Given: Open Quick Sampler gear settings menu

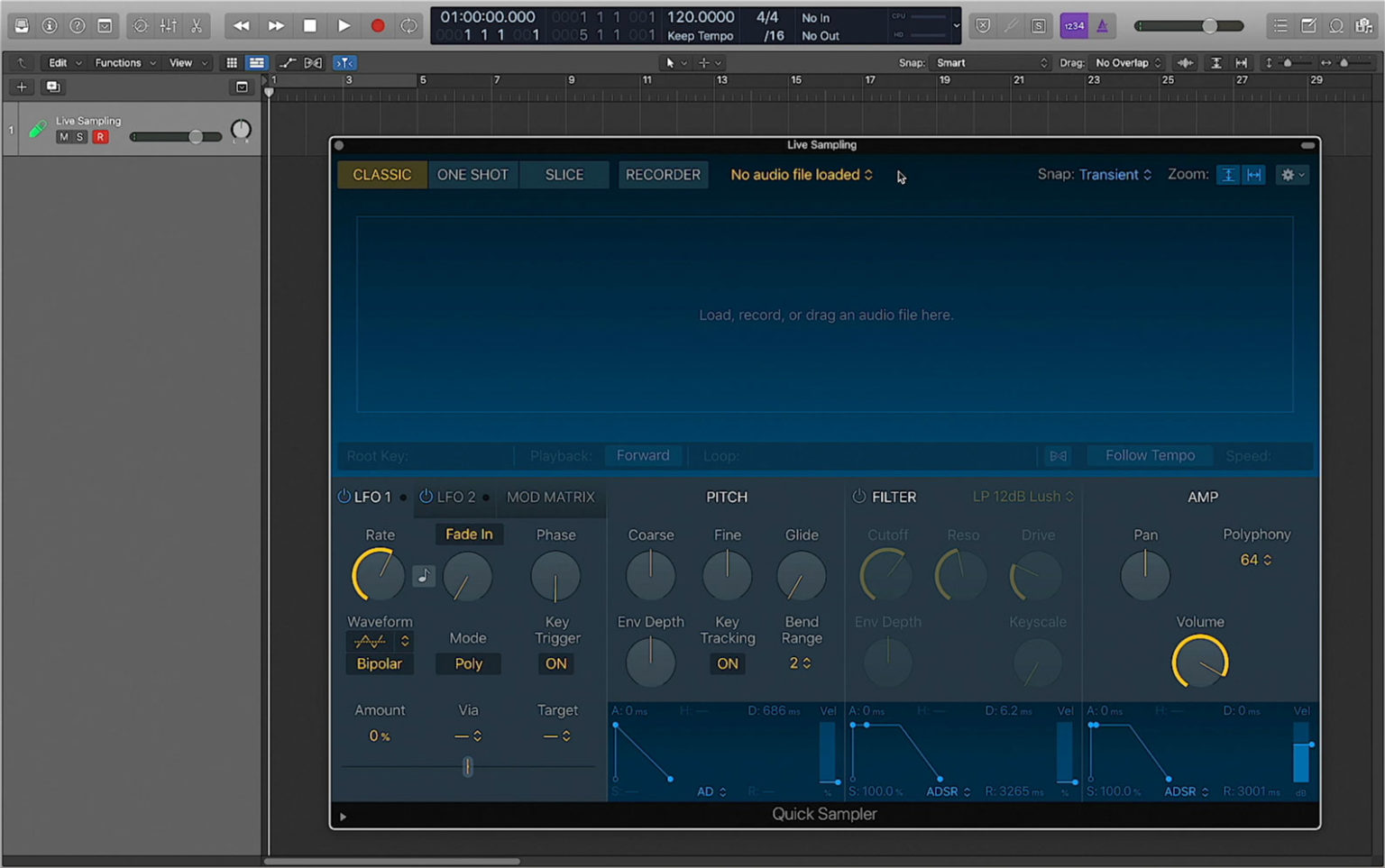Looking at the screenshot, I should tap(1292, 175).
